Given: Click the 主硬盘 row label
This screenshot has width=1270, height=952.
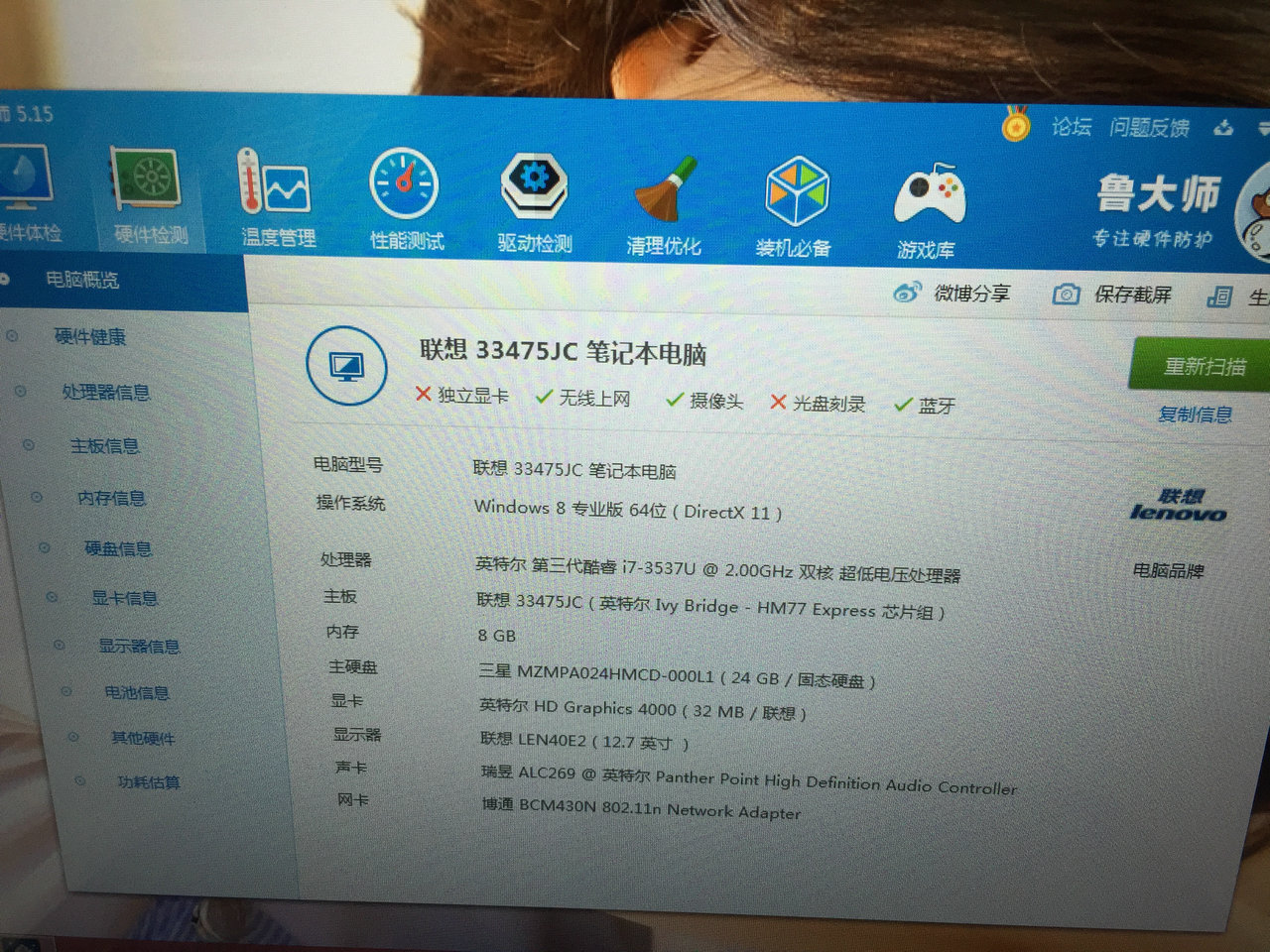Looking at the screenshot, I should (x=353, y=667).
